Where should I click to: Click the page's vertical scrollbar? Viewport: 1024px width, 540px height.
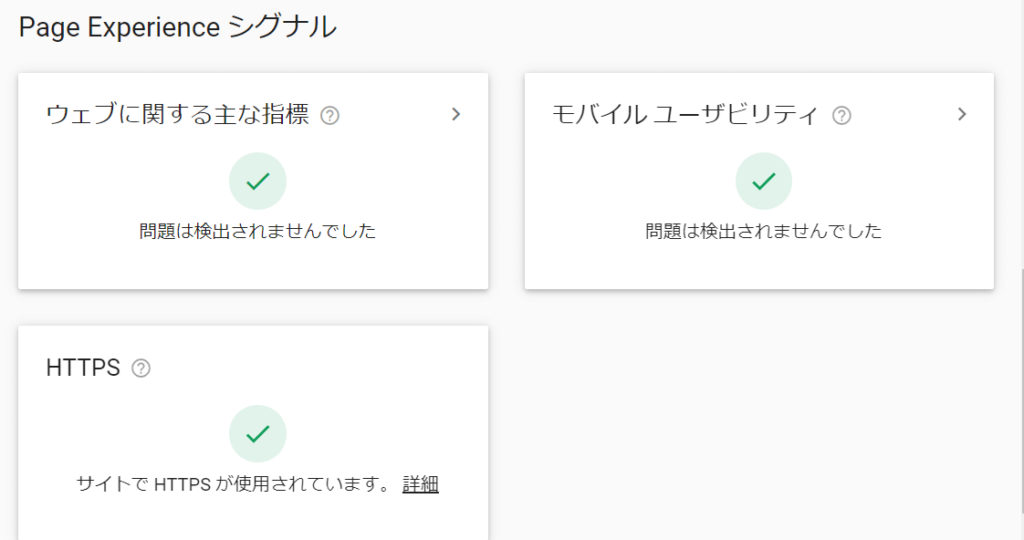(x=1020, y=392)
